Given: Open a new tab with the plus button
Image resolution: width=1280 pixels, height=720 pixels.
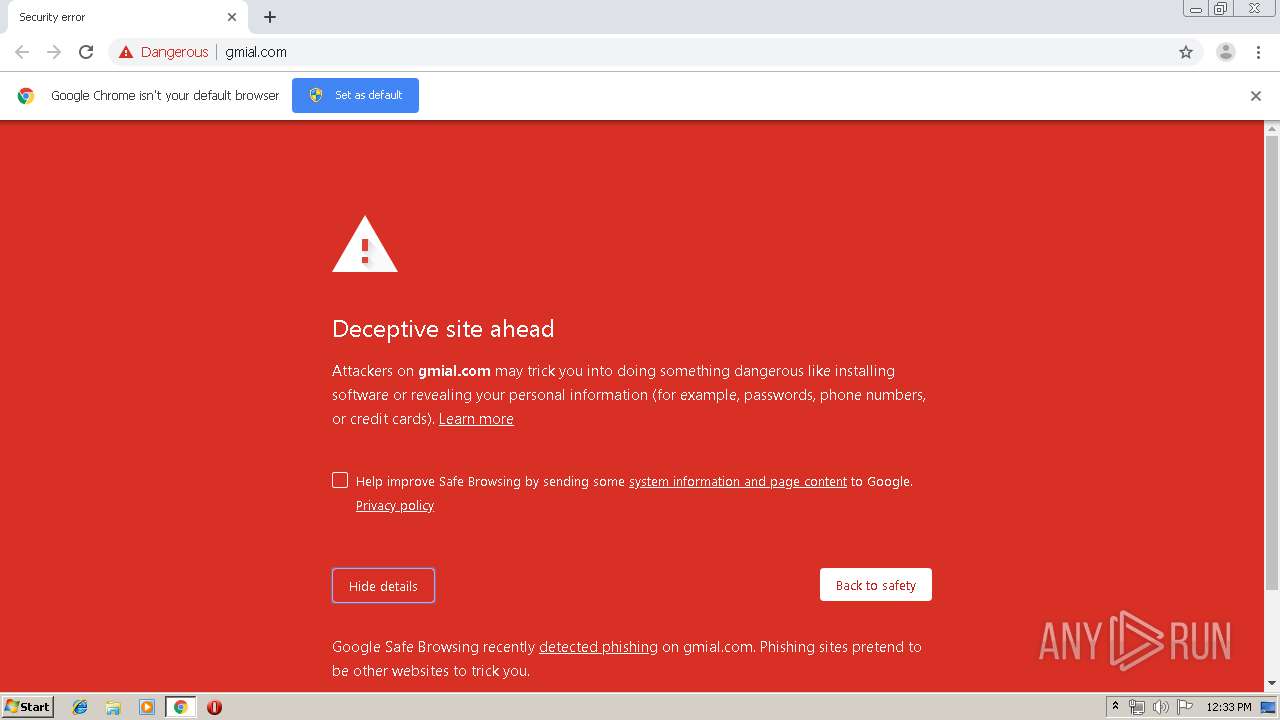Looking at the screenshot, I should 270,17.
